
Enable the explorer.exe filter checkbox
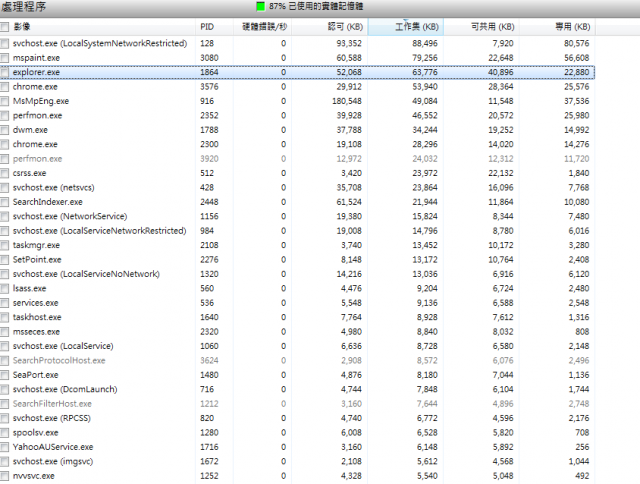[x=4, y=72]
